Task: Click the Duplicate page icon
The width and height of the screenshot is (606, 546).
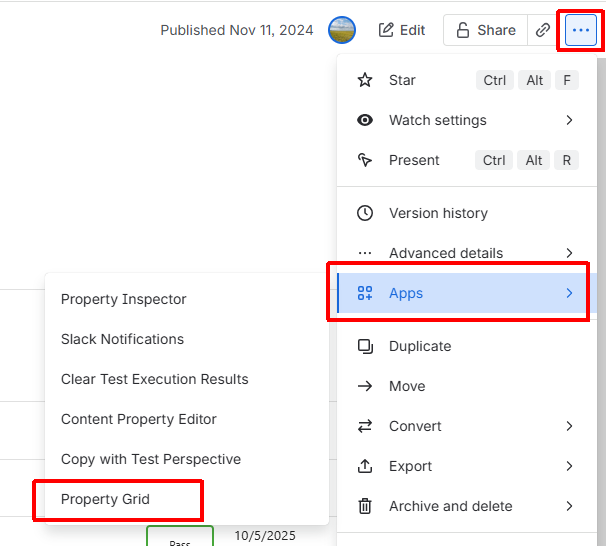Action: click(366, 346)
